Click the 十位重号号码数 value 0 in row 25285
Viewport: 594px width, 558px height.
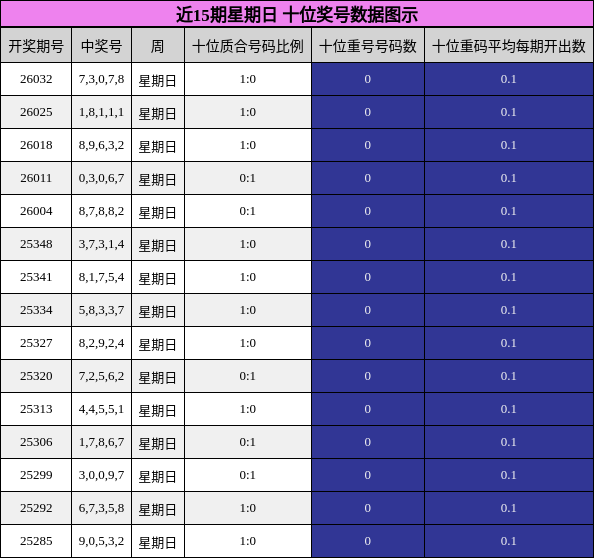pyautogui.click(x=367, y=541)
